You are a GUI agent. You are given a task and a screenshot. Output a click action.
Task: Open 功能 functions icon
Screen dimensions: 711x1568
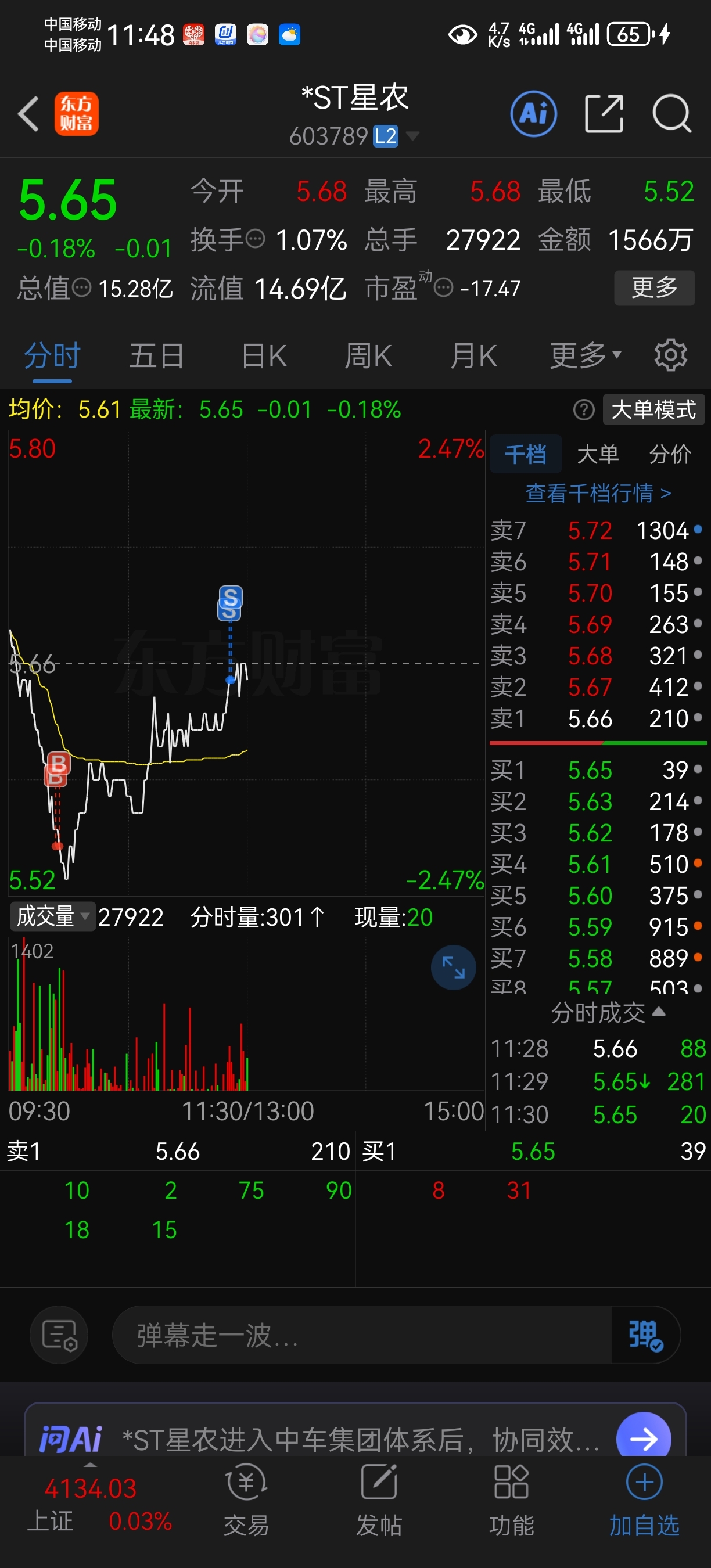tap(511, 1501)
